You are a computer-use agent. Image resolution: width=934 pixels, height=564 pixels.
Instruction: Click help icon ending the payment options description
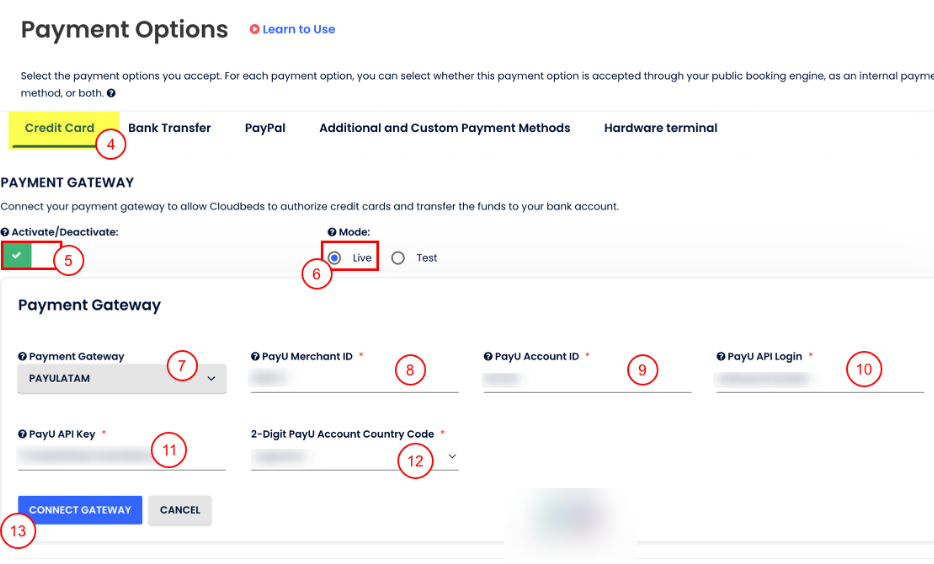pos(110,93)
